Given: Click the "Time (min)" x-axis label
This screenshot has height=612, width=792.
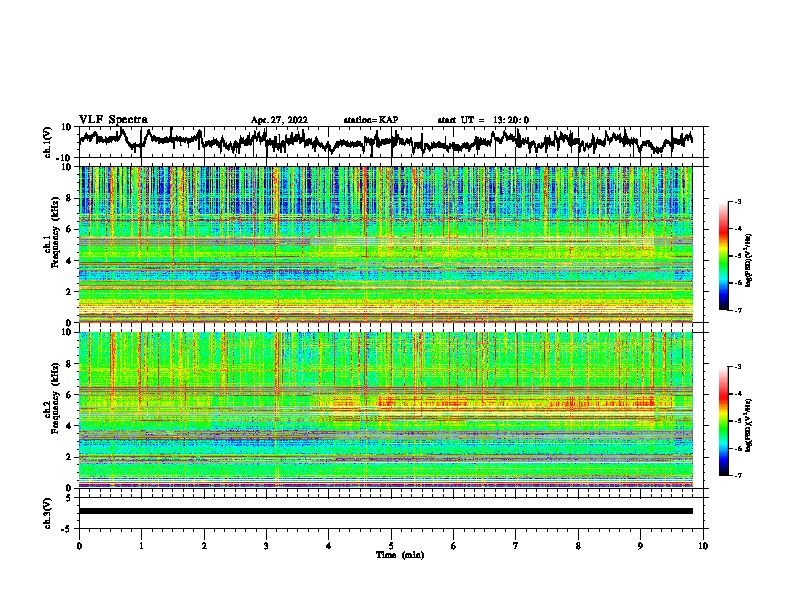Looking at the screenshot, I should coord(400,555).
